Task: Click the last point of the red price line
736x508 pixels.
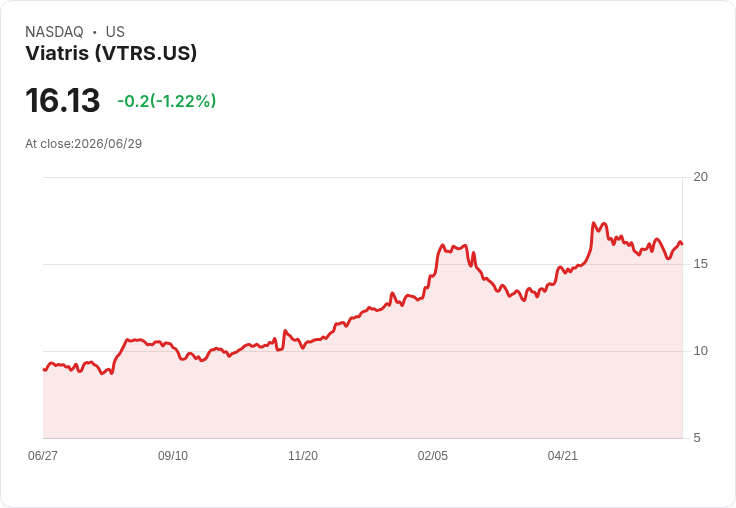Action: pos(682,244)
